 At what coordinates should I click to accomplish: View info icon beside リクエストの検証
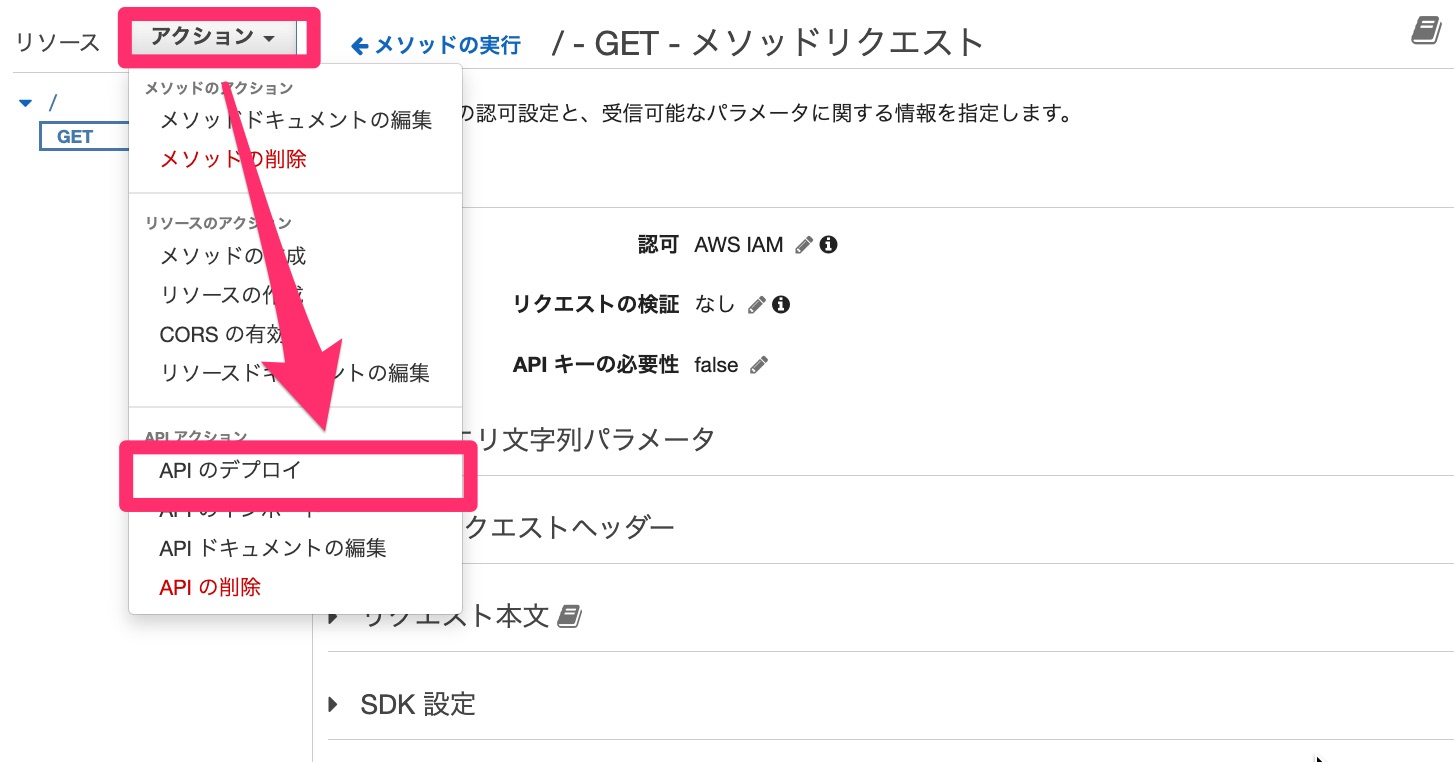781,304
